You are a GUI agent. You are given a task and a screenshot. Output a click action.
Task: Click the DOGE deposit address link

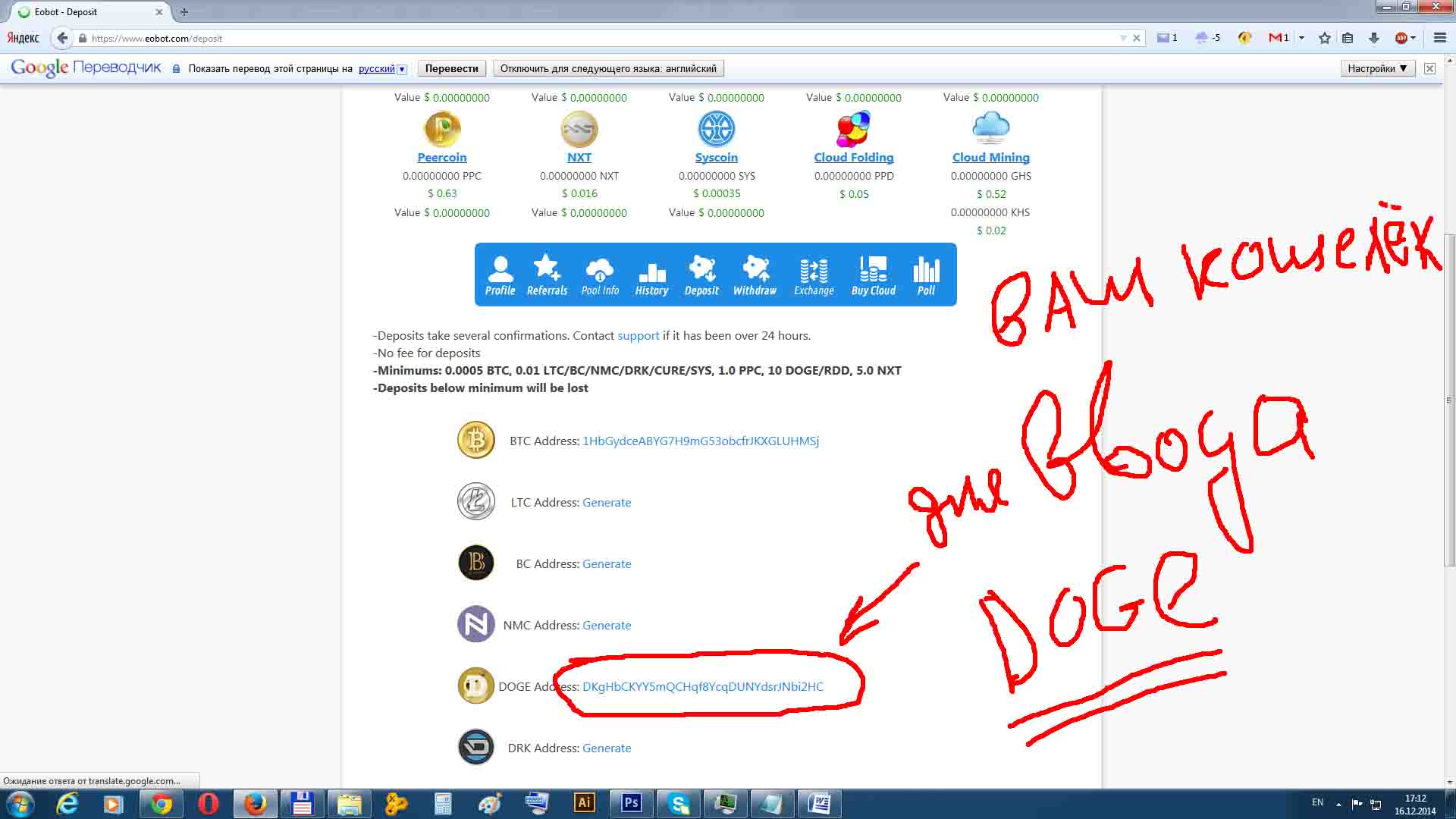point(703,686)
